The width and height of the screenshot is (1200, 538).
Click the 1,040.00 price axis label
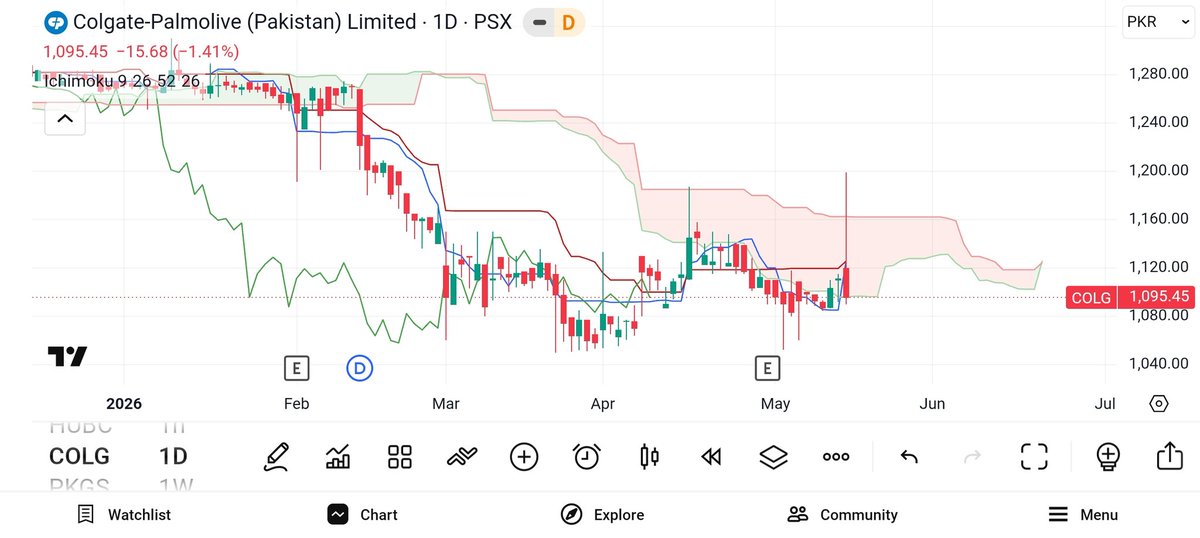[x=1159, y=364]
